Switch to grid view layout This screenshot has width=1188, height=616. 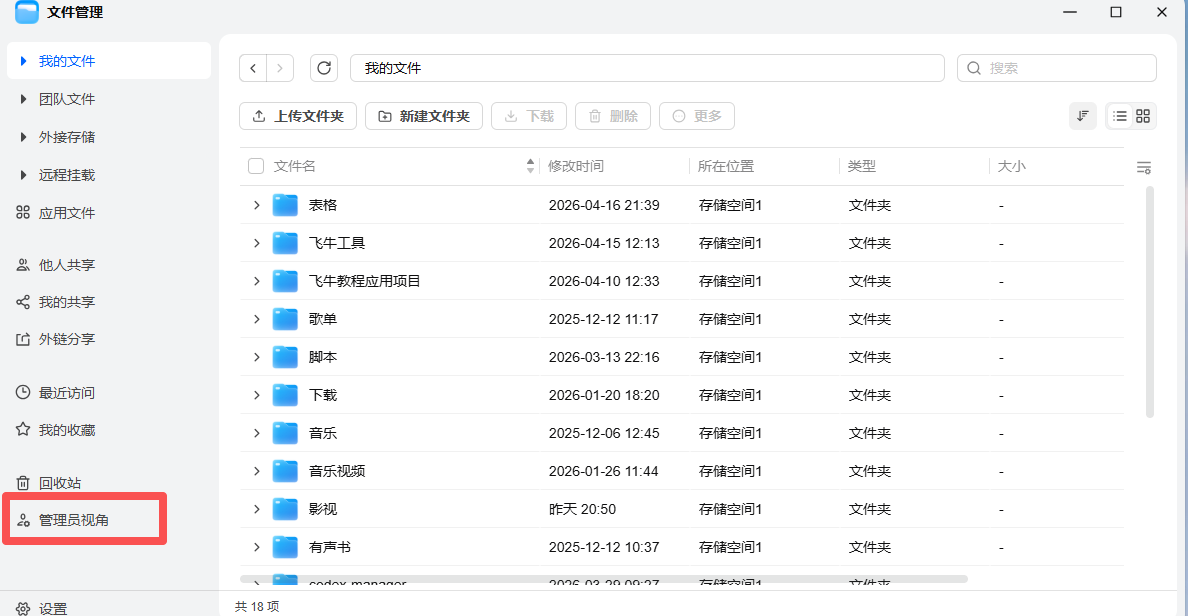[1143, 116]
